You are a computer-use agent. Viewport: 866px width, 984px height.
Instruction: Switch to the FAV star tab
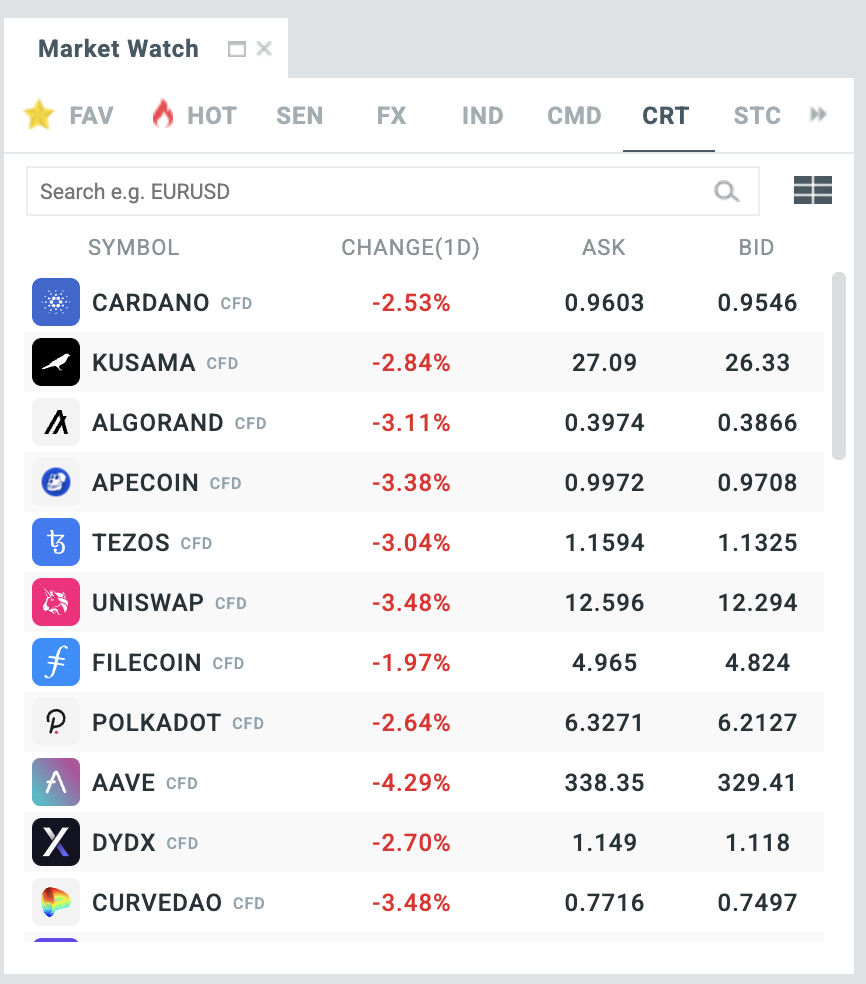pyautogui.click(x=68, y=115)
